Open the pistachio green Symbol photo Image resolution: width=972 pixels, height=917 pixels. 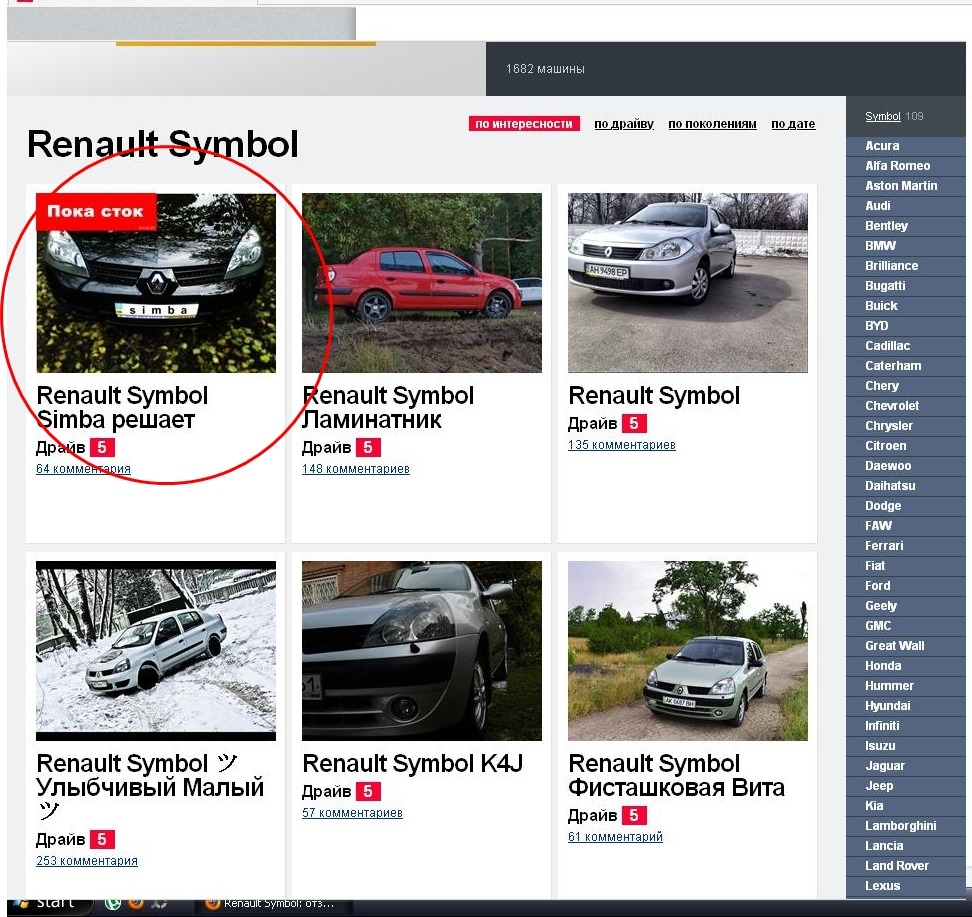tap(687, 650)
